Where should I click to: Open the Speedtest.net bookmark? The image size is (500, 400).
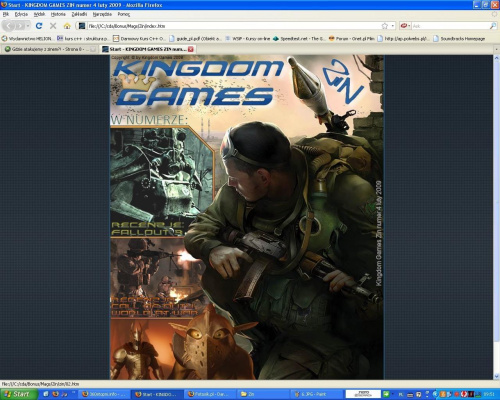pos(299,39)
